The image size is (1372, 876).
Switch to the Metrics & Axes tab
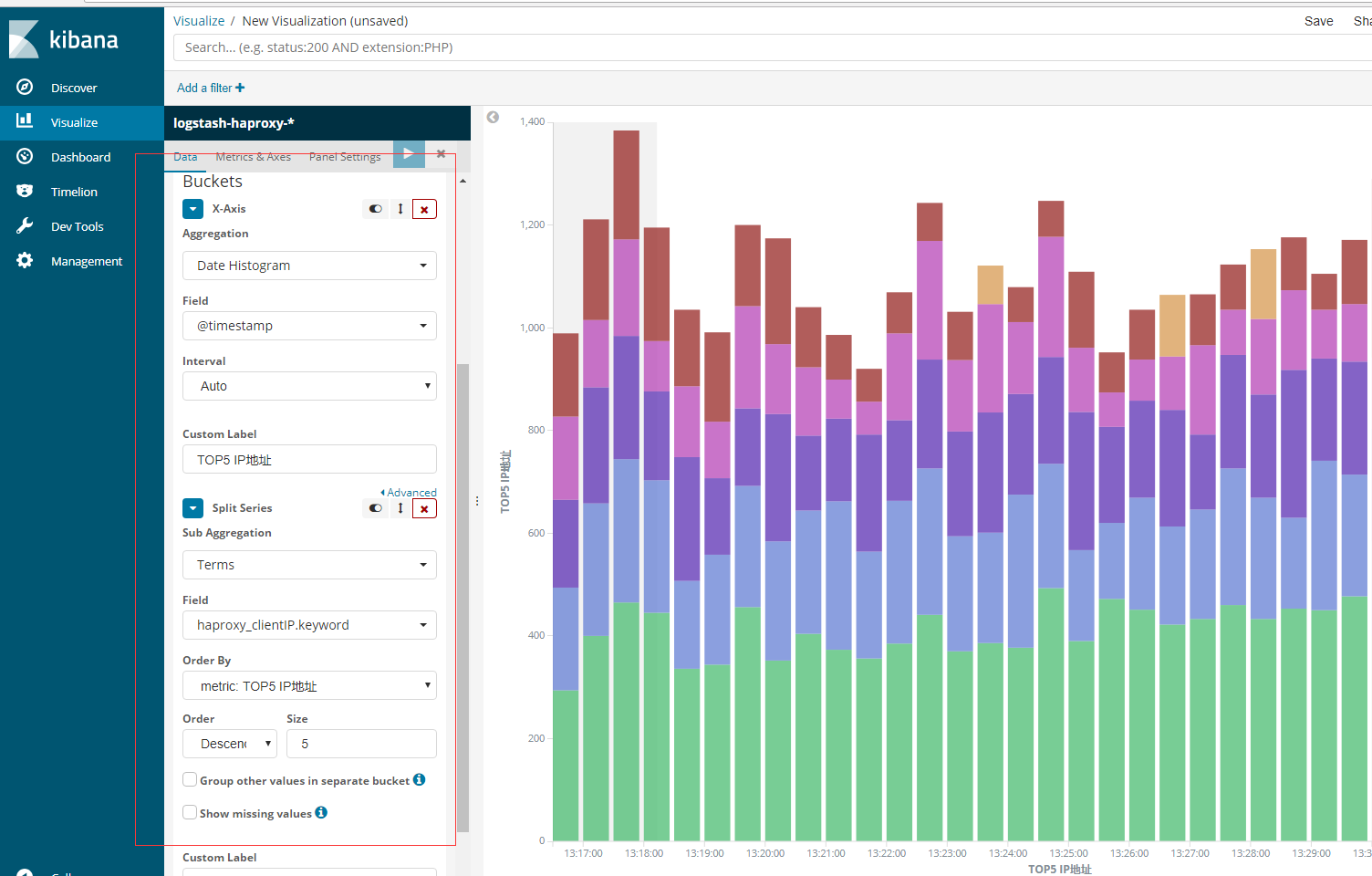point(254,157)
